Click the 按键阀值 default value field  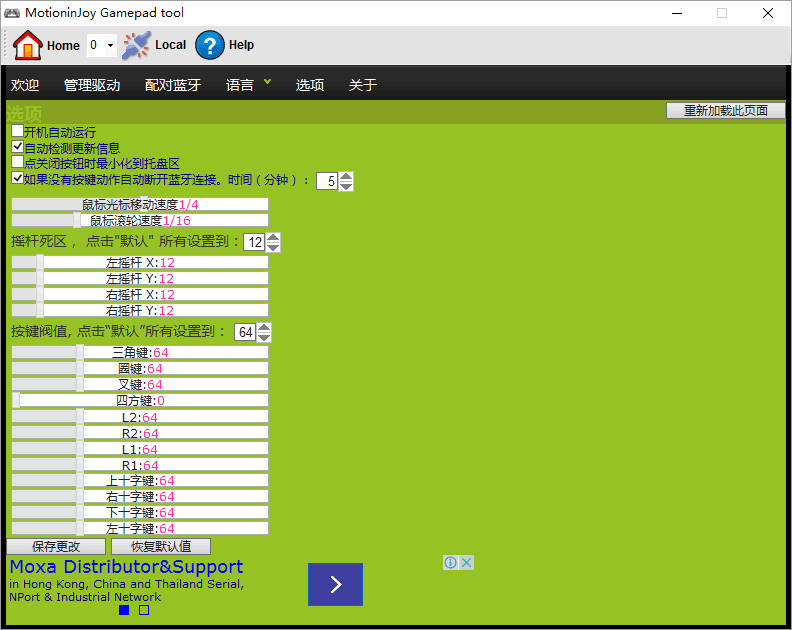pyautogui.click(x=245, y=332)
